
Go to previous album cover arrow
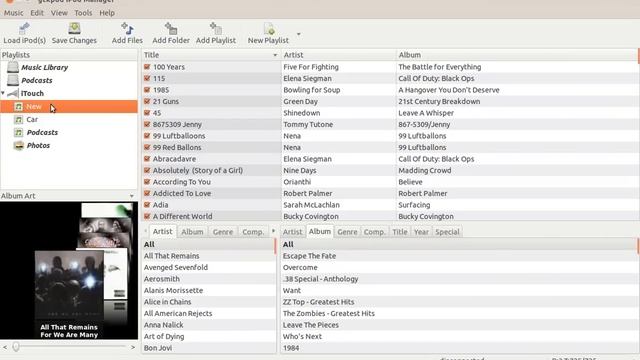(x=5, y=347)
